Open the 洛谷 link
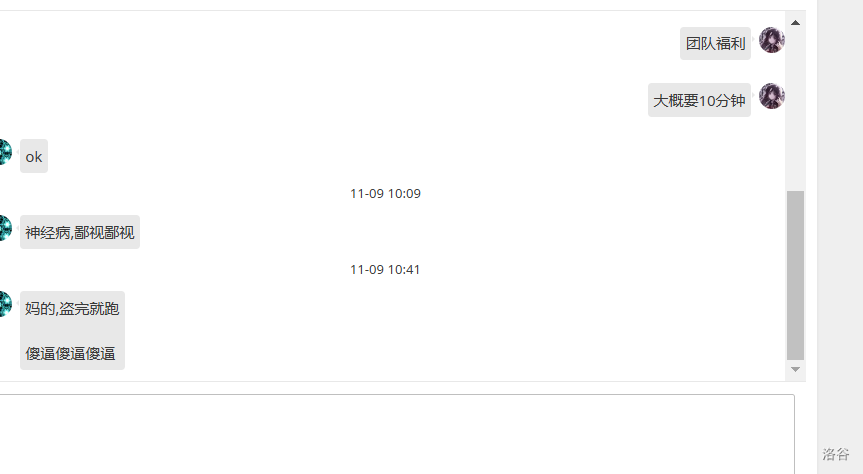 (x=836, y=454)
